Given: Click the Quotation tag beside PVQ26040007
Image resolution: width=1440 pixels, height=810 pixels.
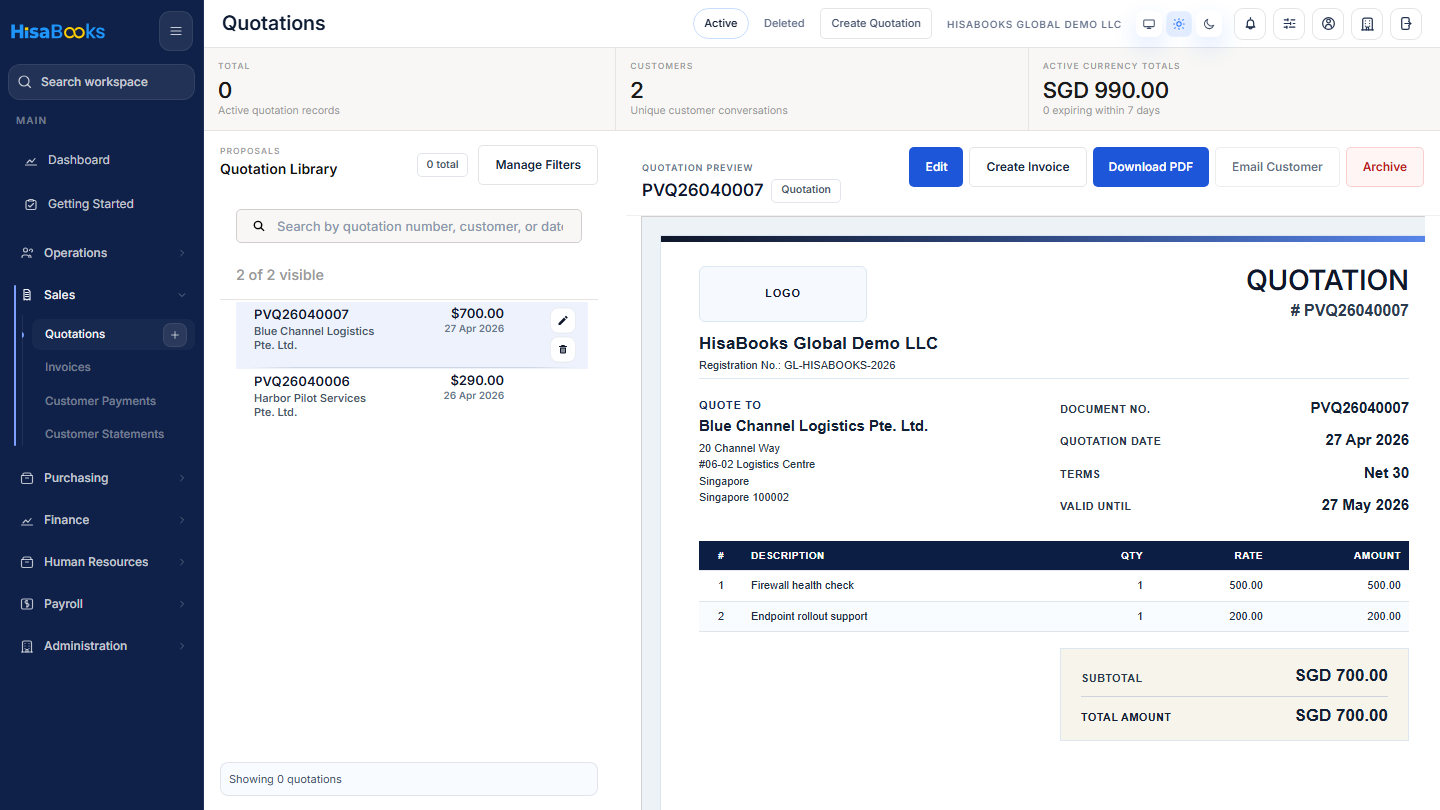Looking at the screenshot, I should 806,190.
